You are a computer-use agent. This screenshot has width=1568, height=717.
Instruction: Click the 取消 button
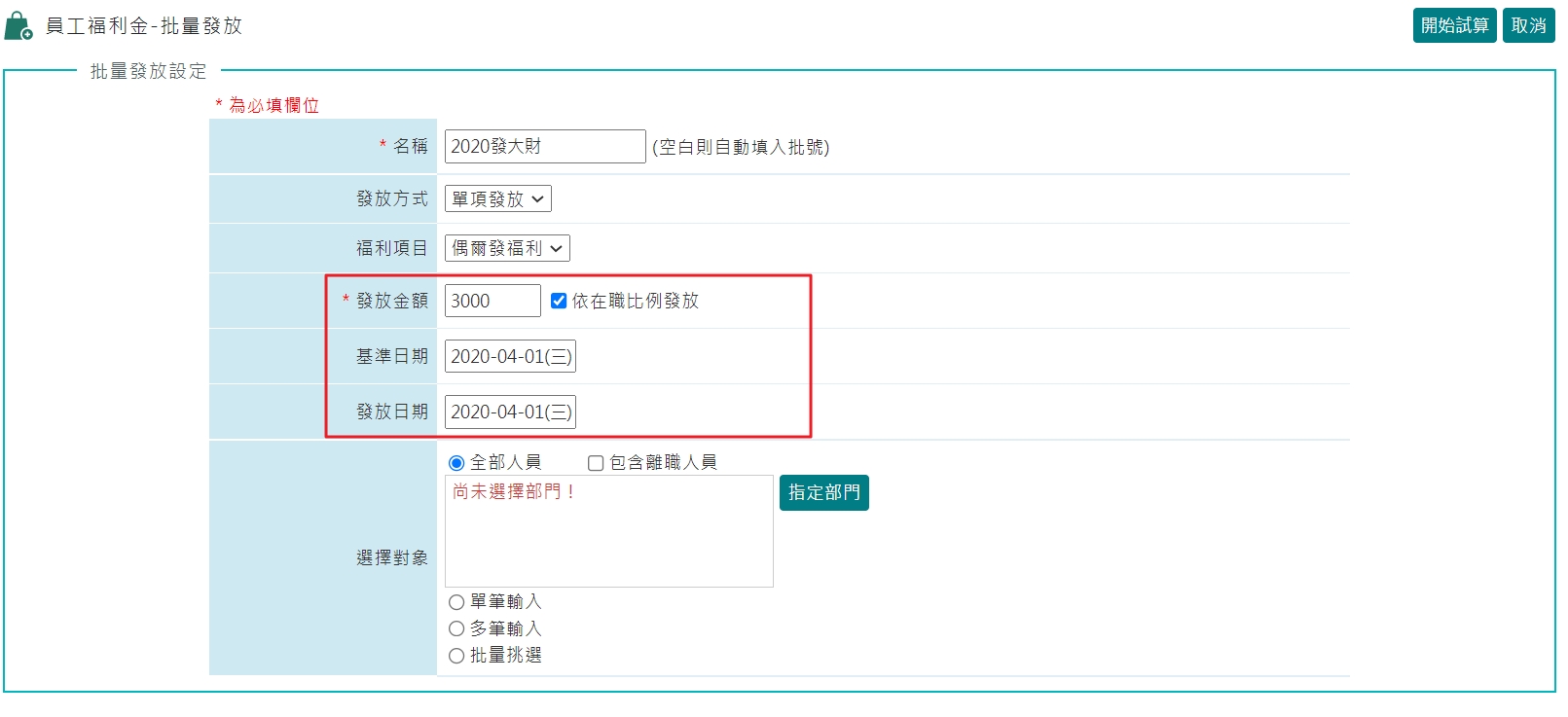point(1528,25)
